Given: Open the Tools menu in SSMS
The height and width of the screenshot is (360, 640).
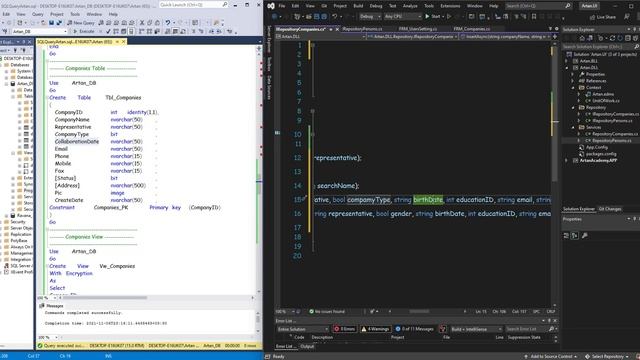Looking at the screenshot, I should pos(75,14).
